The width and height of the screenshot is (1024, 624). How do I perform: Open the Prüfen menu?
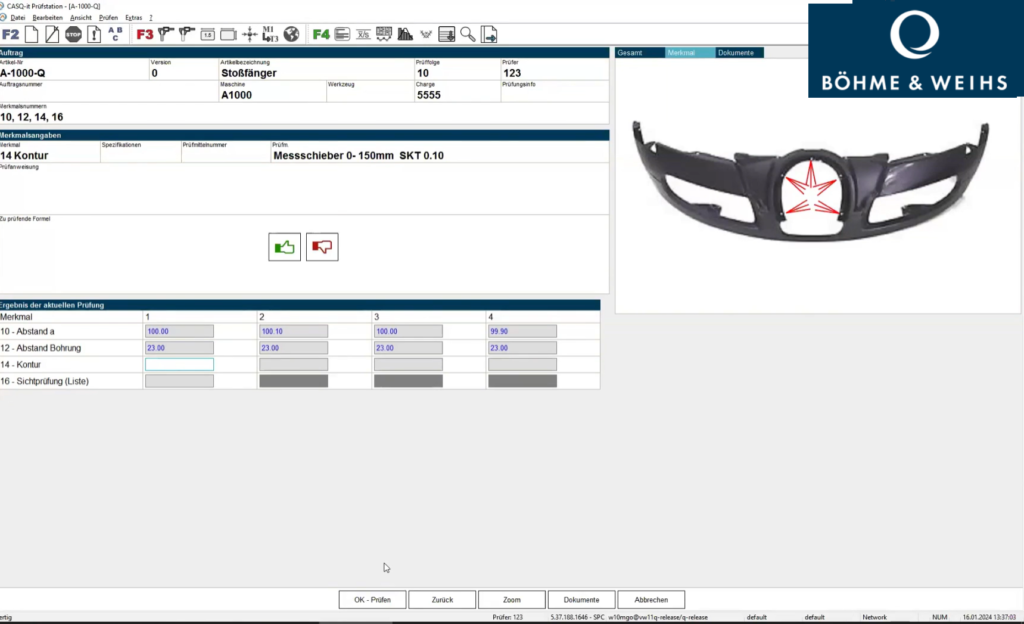tap(108, 18)
